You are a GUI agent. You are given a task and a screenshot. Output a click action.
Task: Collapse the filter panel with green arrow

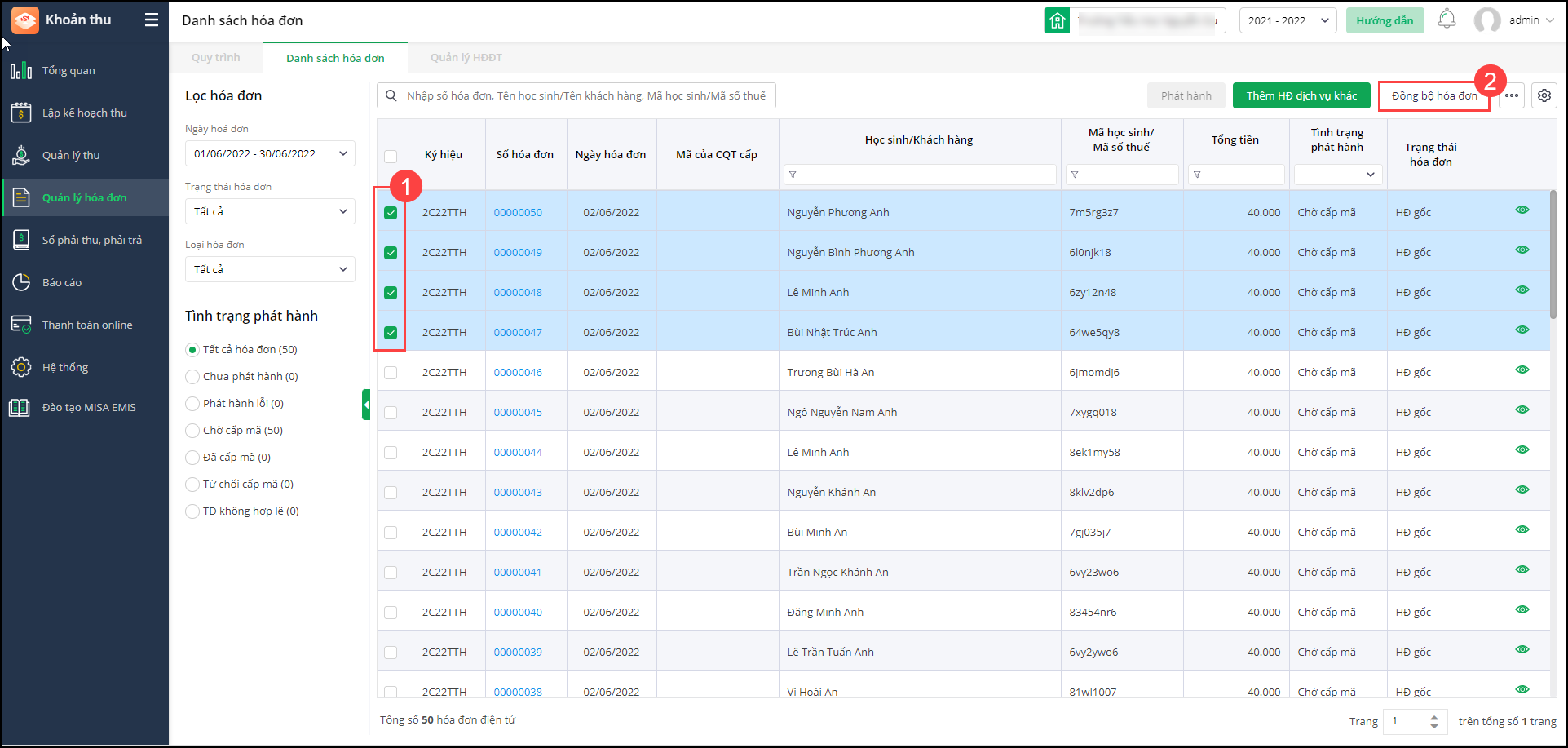366,405
